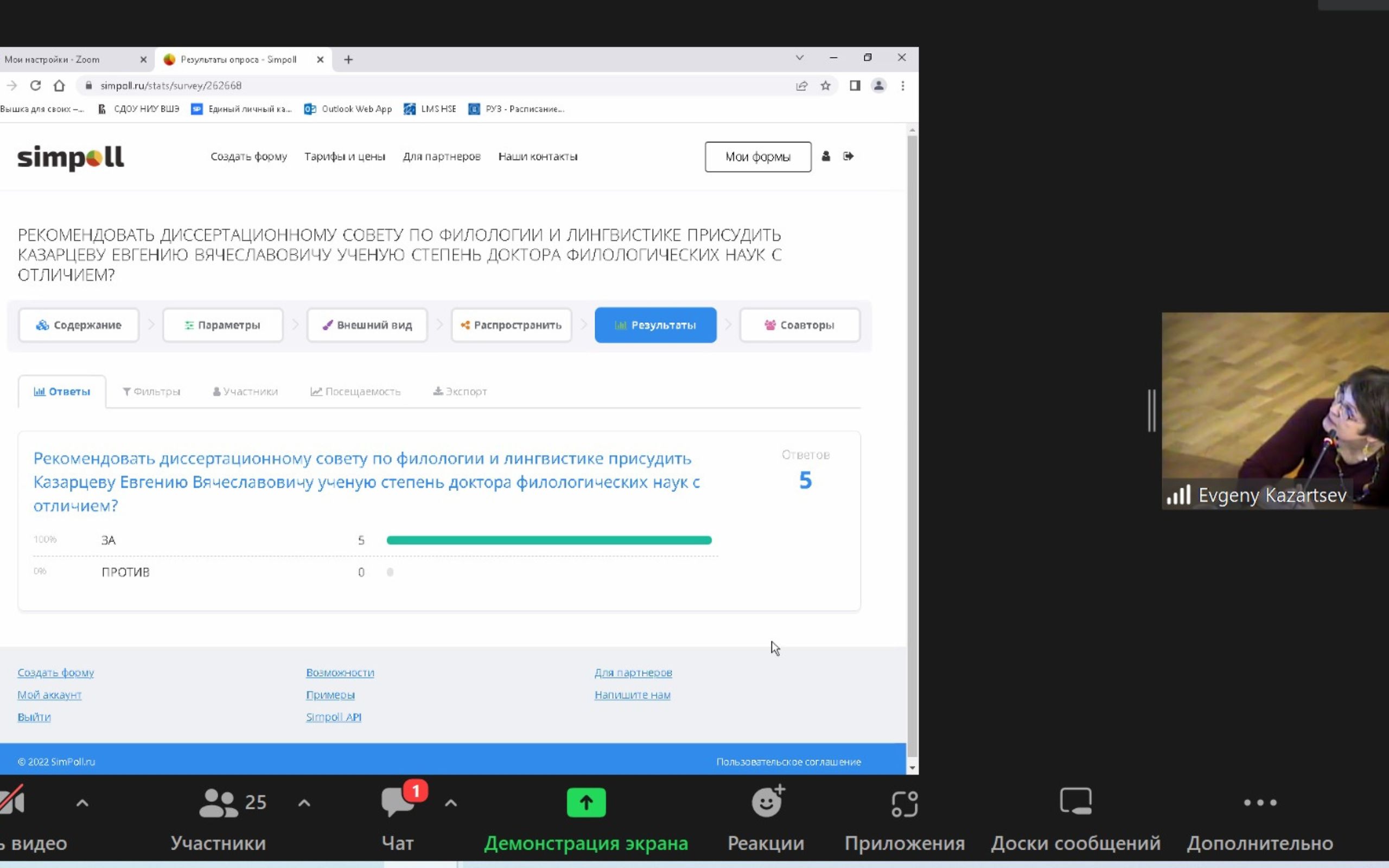The image size is (1389, 868).
Task: Click the green ЗА result progress bar
Action: [549, 540]
